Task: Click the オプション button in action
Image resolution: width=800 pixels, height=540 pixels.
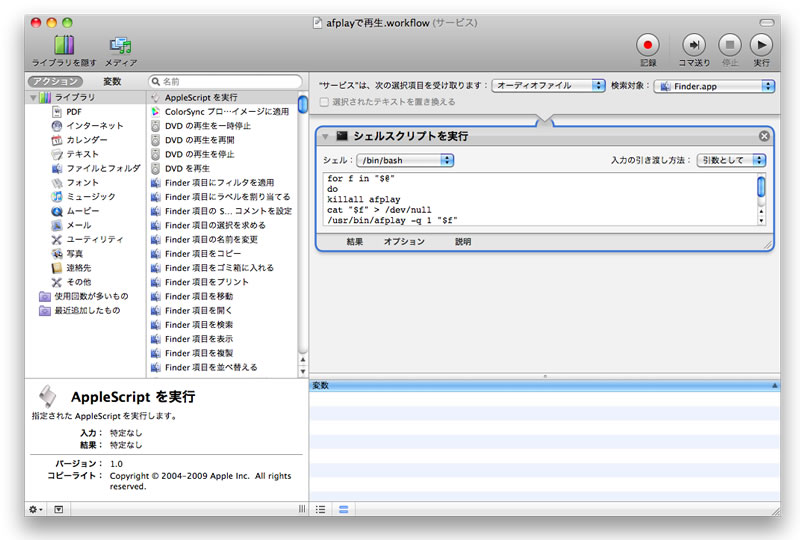Action: 404,242
